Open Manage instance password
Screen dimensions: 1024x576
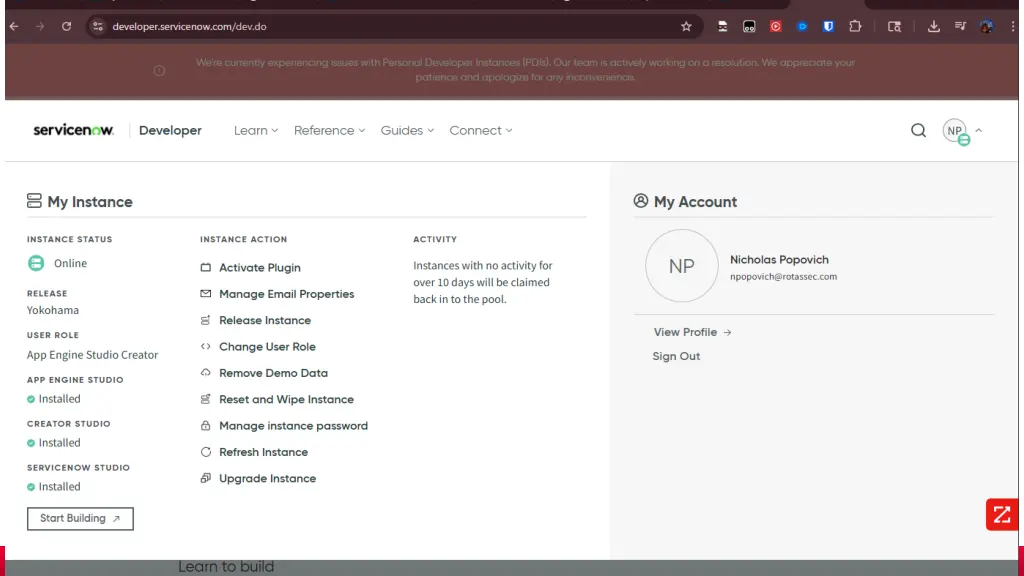click(x=294, y=426)
